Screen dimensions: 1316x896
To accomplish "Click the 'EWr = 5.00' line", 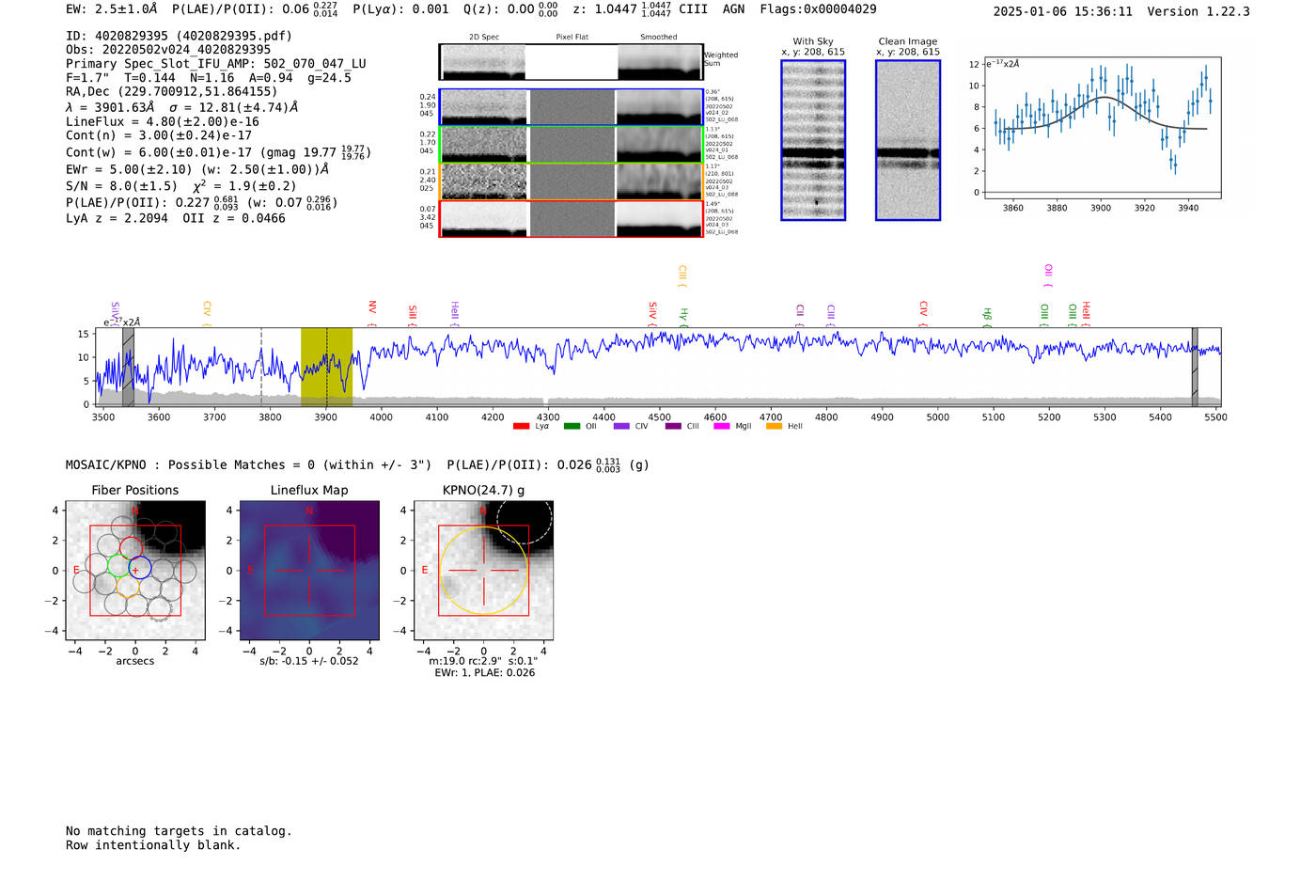I will coord(197,169).
